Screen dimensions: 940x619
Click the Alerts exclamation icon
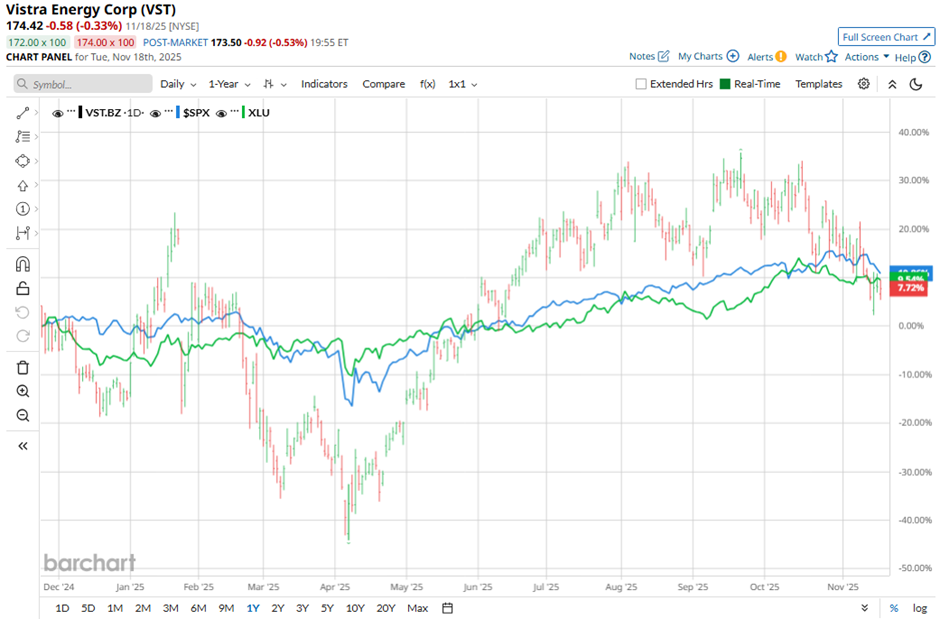pos(781,56)
